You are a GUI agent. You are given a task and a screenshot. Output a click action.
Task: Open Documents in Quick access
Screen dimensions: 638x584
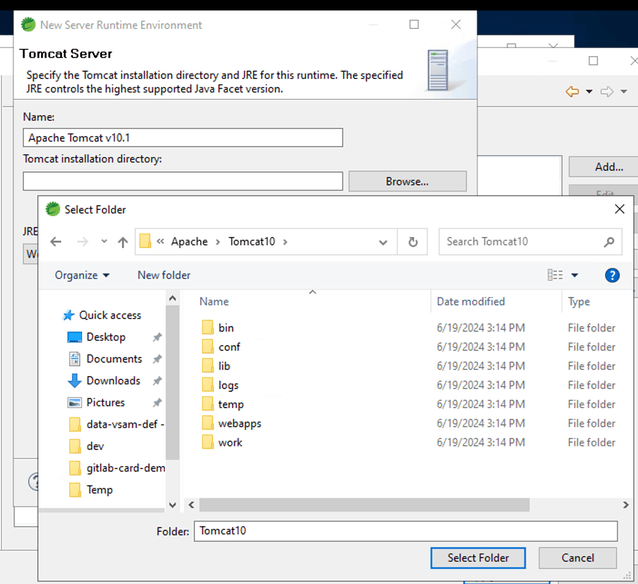pyautogui.click(x=114, y=359)
